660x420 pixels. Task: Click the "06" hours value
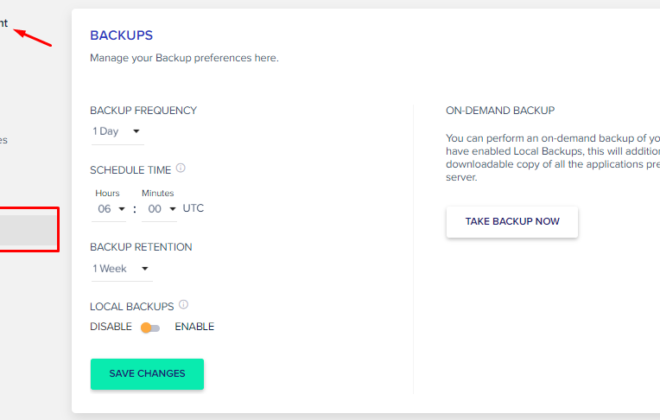click(104, 209)
